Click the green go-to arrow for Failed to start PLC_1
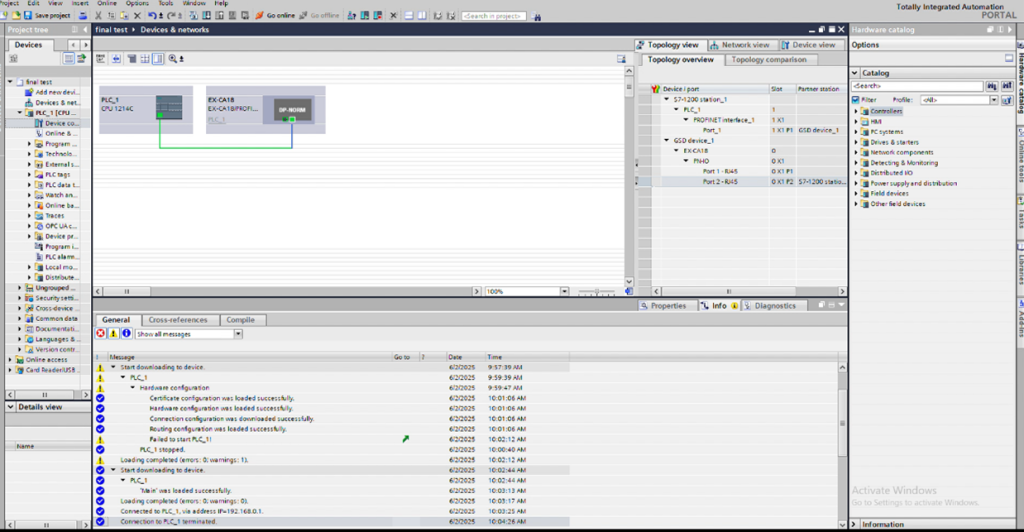The height and width of the screenshot is (532, 1024). click(406, 439)
